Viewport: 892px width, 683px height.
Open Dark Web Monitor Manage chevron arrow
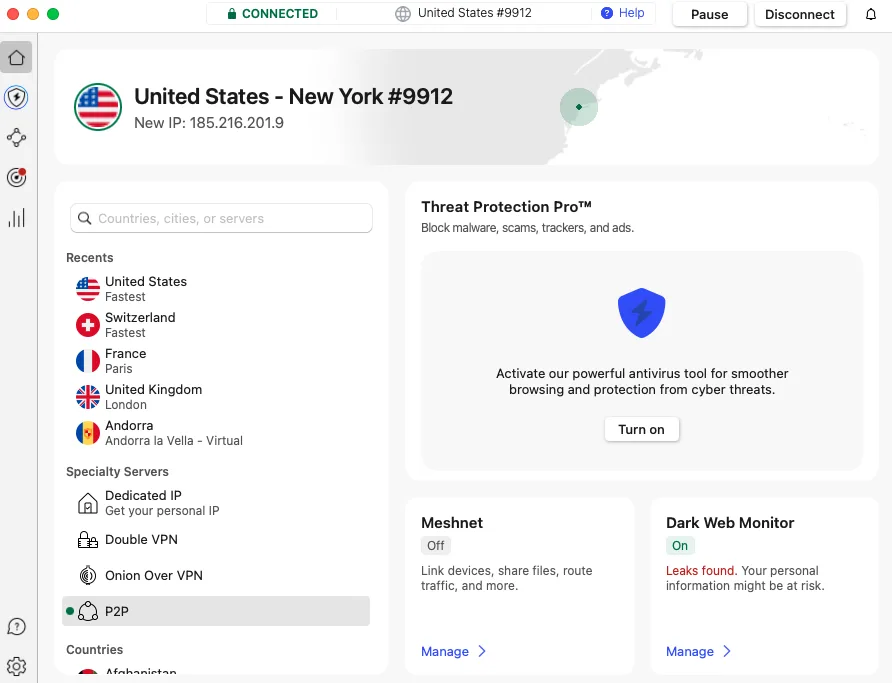tap(726, 651)
